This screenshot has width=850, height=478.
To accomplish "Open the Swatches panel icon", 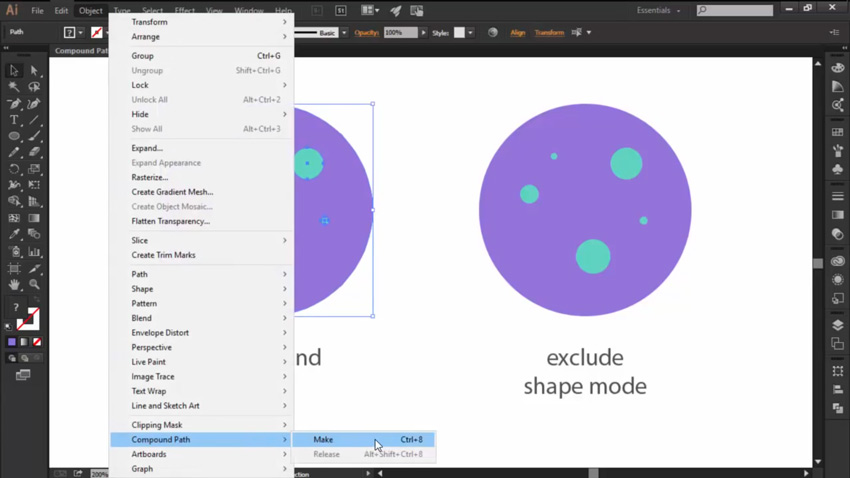I will 838,132.
